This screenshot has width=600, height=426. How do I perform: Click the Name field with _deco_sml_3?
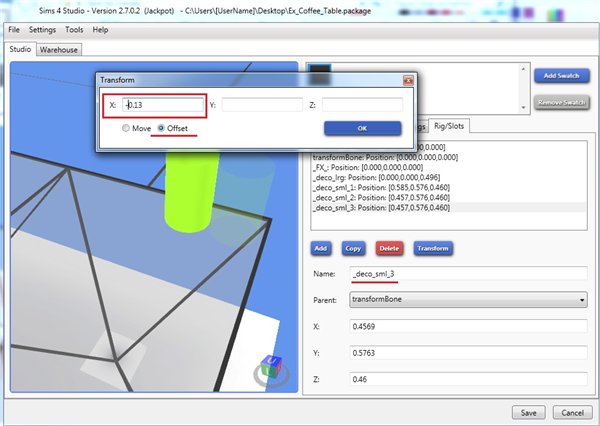[x=467, y=272]
